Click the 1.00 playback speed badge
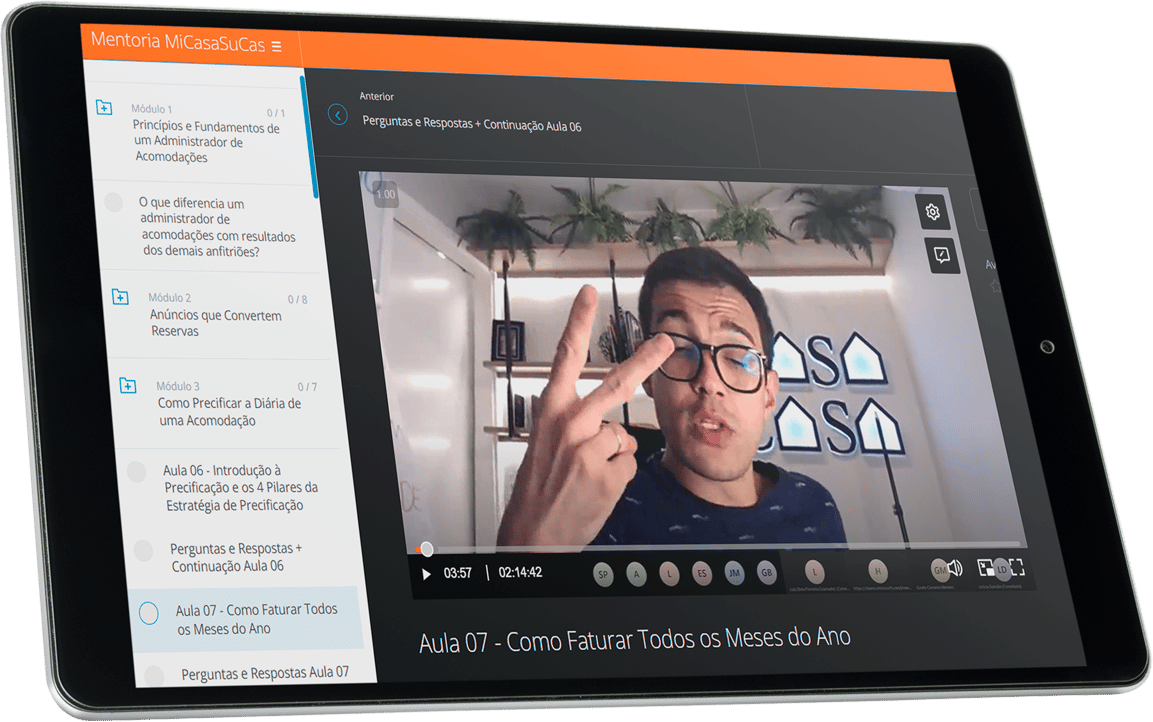1153x722 pixels. 385,194
